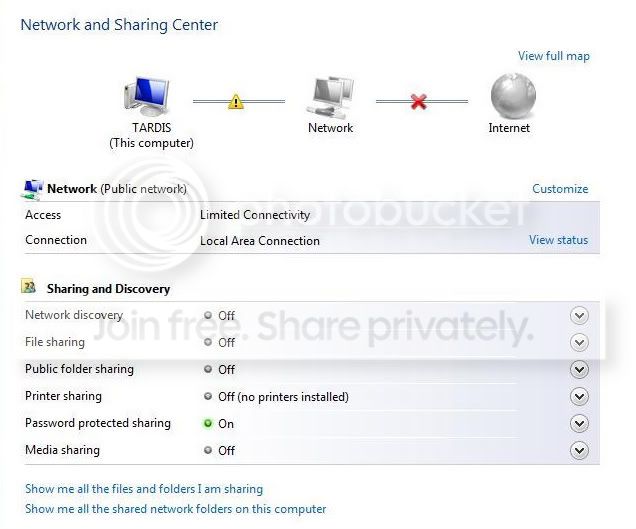Screen dimensions: 636x529
Task: Click the Printer sharing label
Action: (63, 396)
